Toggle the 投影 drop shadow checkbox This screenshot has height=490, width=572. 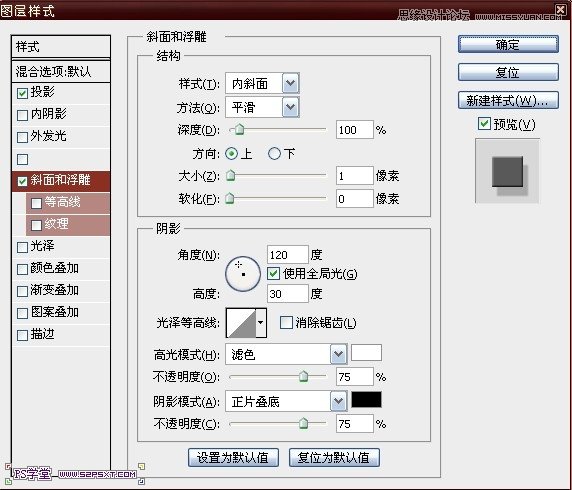(22, 93)
